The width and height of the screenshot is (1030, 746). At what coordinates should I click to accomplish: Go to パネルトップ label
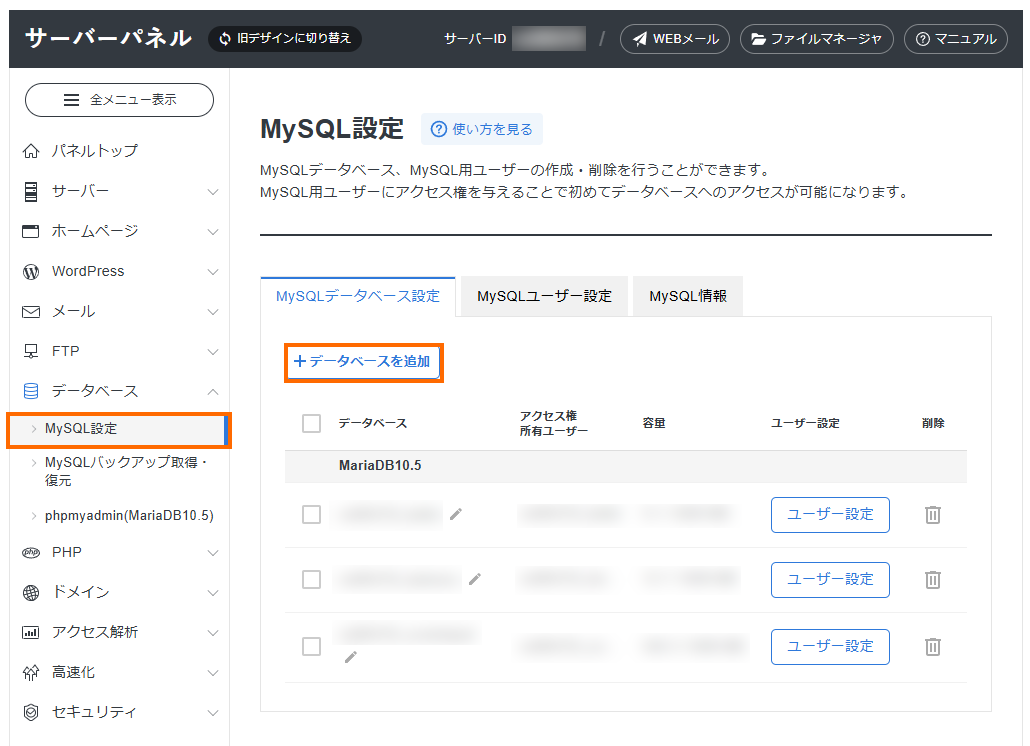pyautogui.click(x=95, y=151)
